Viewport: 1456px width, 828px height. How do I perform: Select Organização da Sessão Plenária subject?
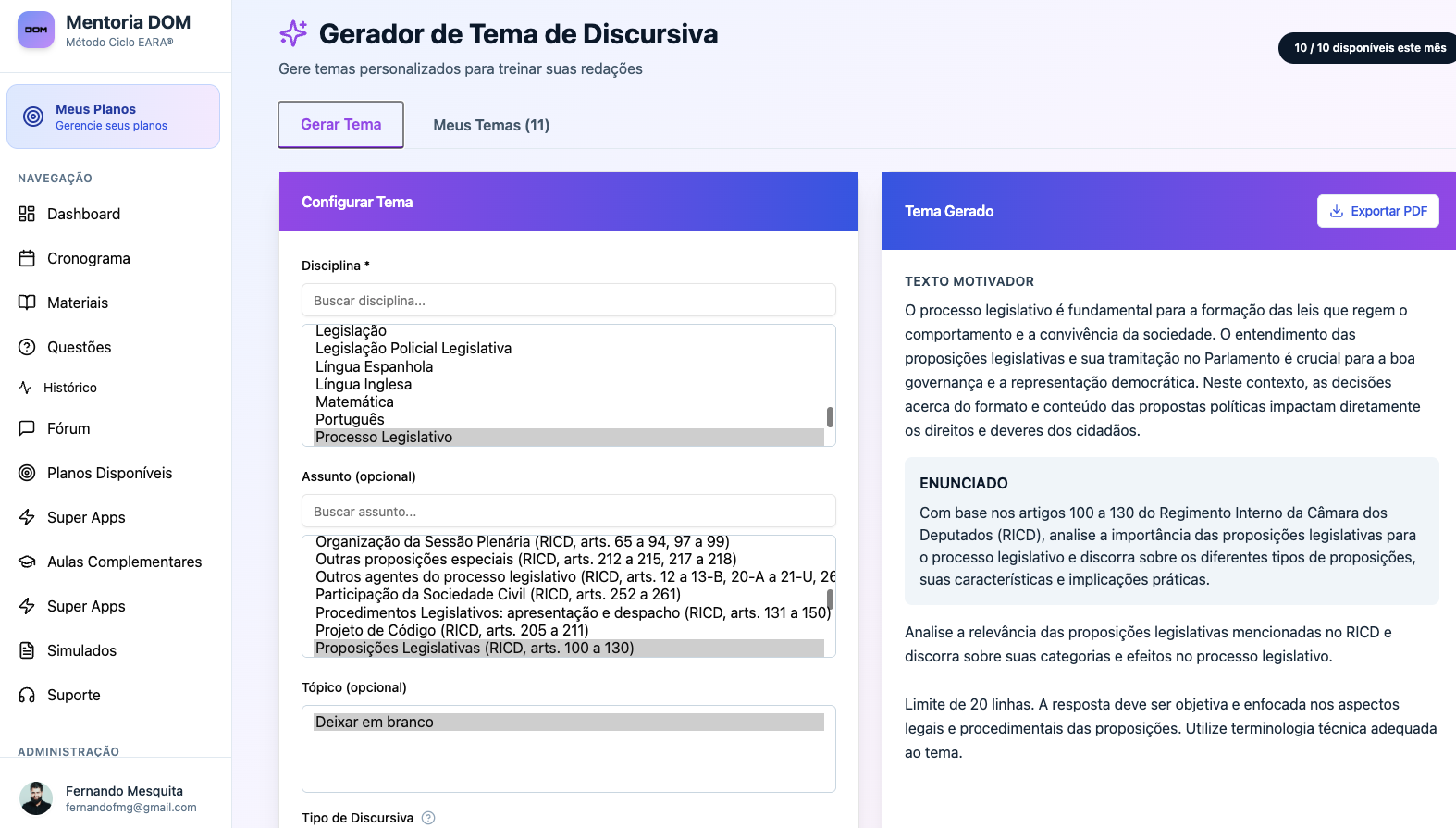[569, 541]
